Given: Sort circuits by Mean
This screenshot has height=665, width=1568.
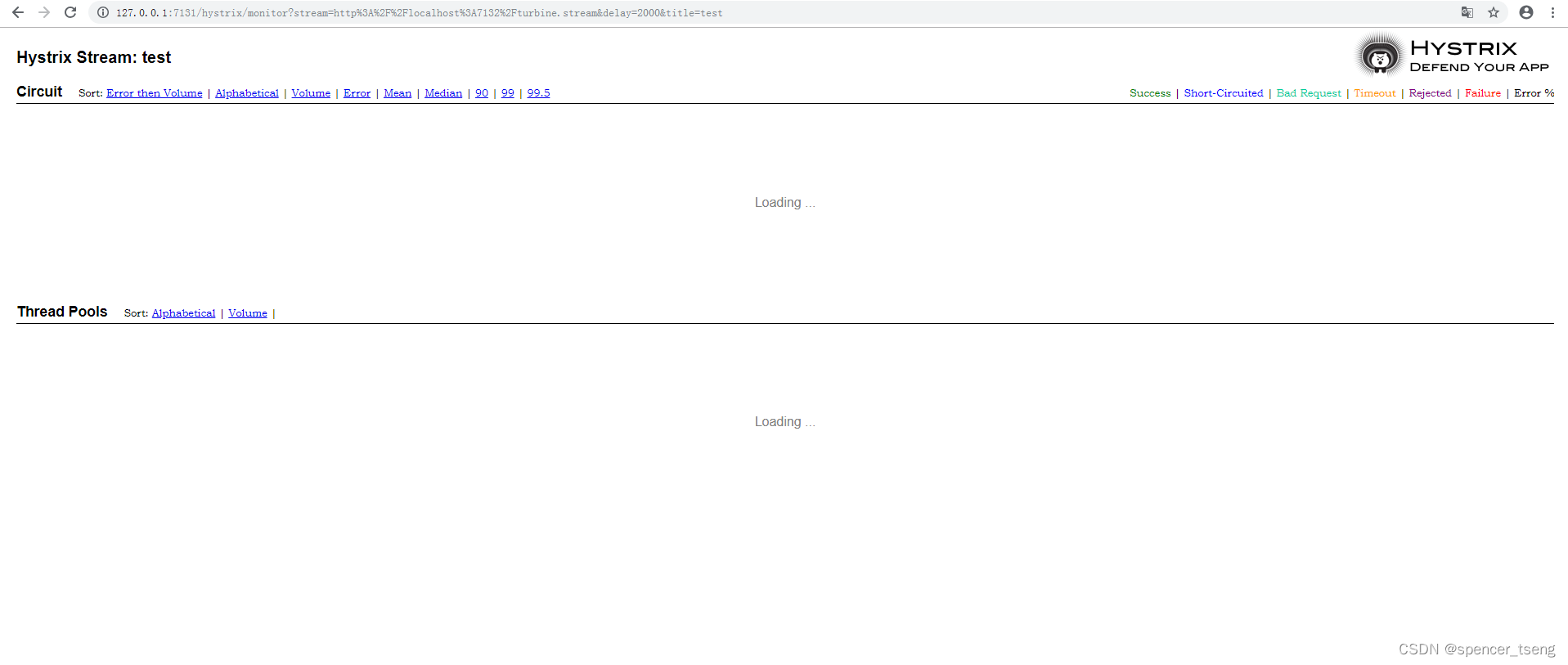Looking at the screenshot, I should (x=398, y=93).
